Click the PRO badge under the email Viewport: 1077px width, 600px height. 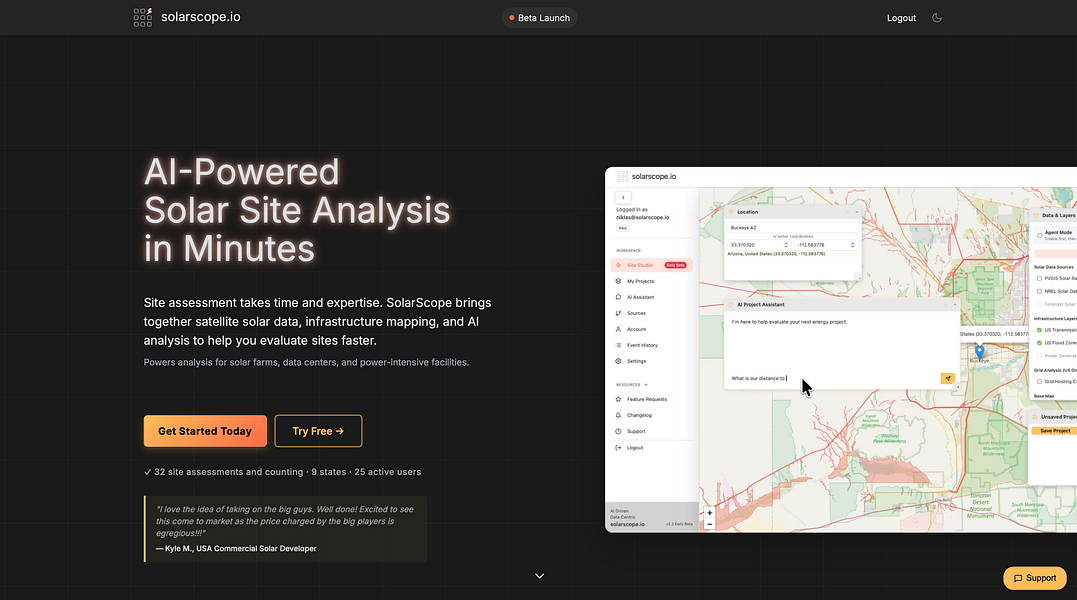click(622, 228)
